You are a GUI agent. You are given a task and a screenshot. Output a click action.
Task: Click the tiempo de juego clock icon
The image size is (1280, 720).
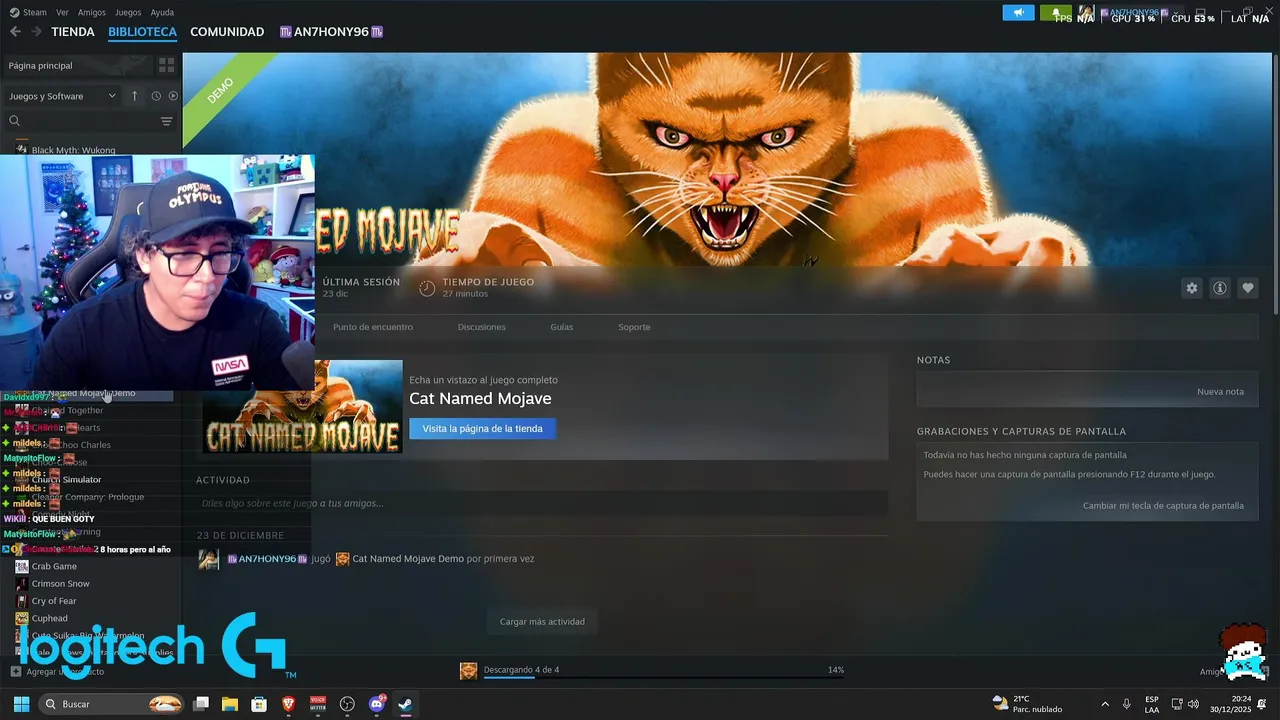pos(427,288)
